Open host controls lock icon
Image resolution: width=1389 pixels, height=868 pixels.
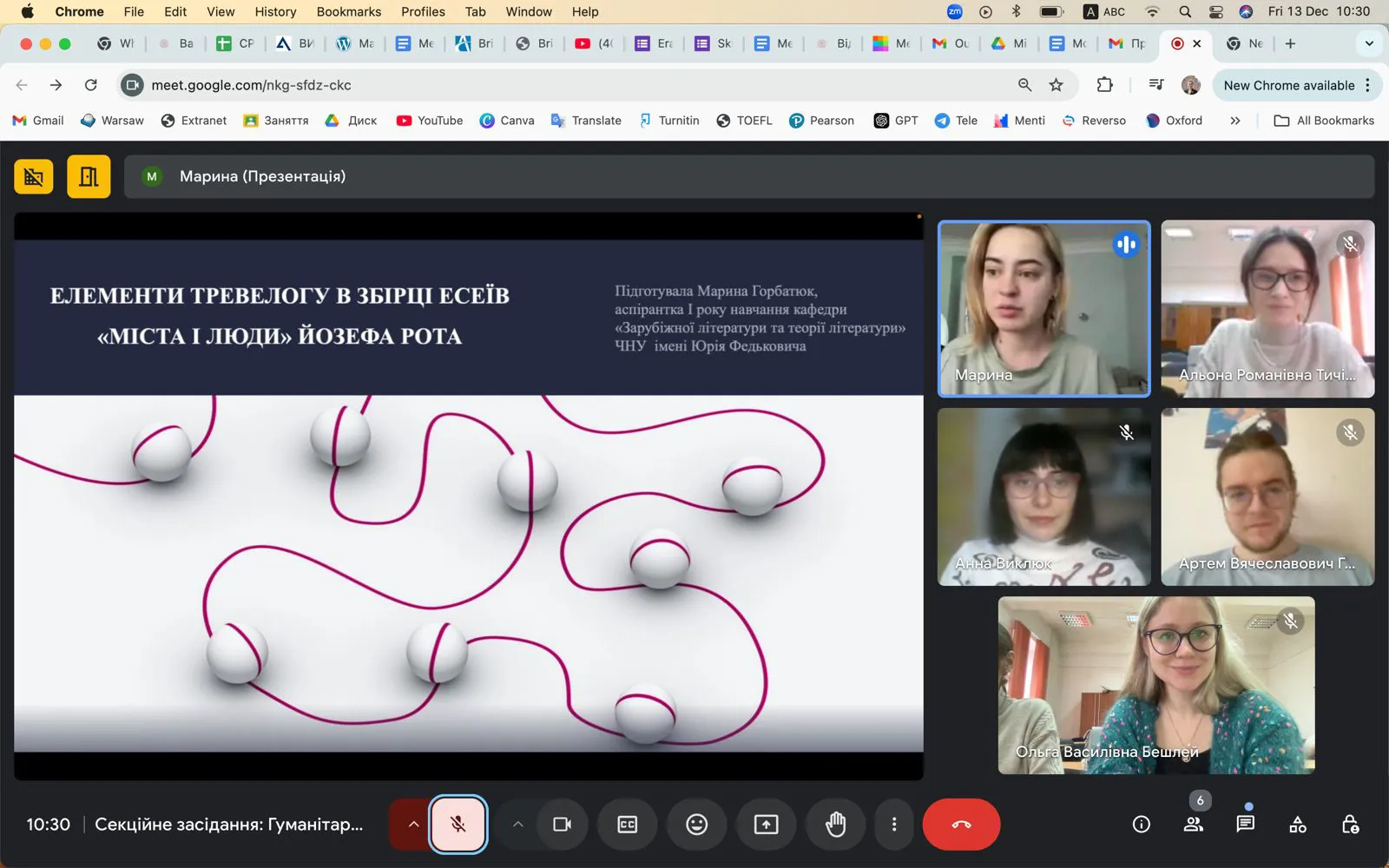pyautogui.click(x=1350, y=825)
